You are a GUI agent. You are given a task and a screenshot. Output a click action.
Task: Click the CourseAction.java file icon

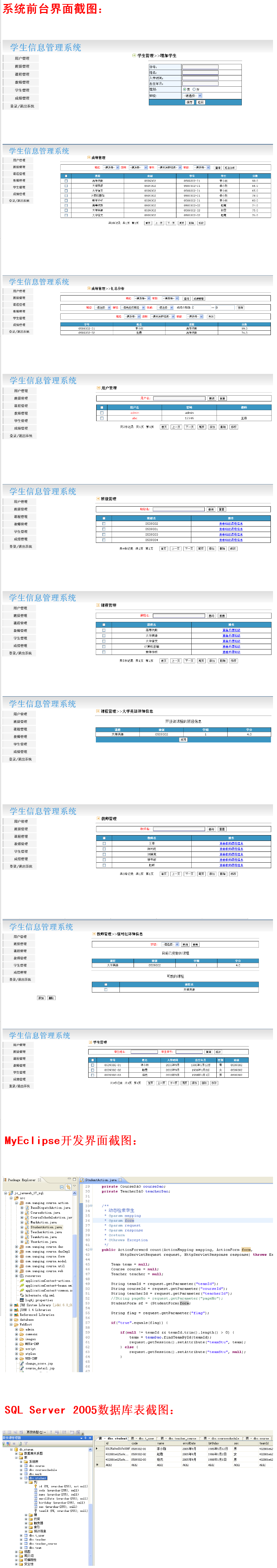pyautogui.click(x=27, y=1213)
